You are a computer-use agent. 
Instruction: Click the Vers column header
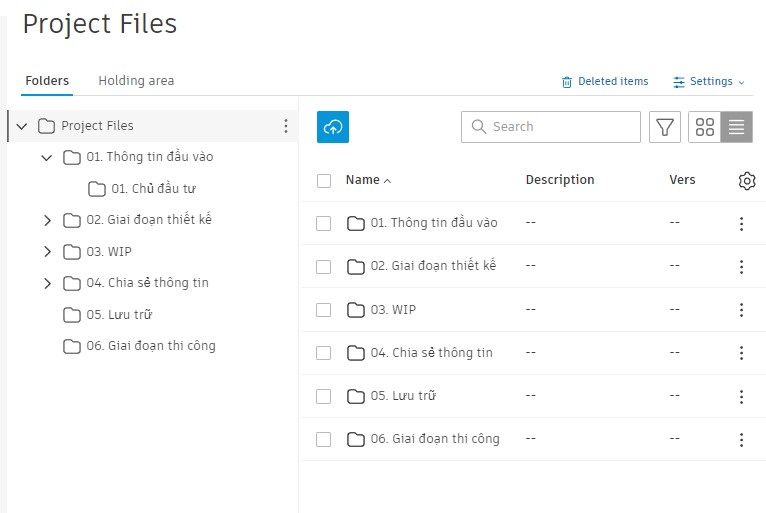pos(682,180)
